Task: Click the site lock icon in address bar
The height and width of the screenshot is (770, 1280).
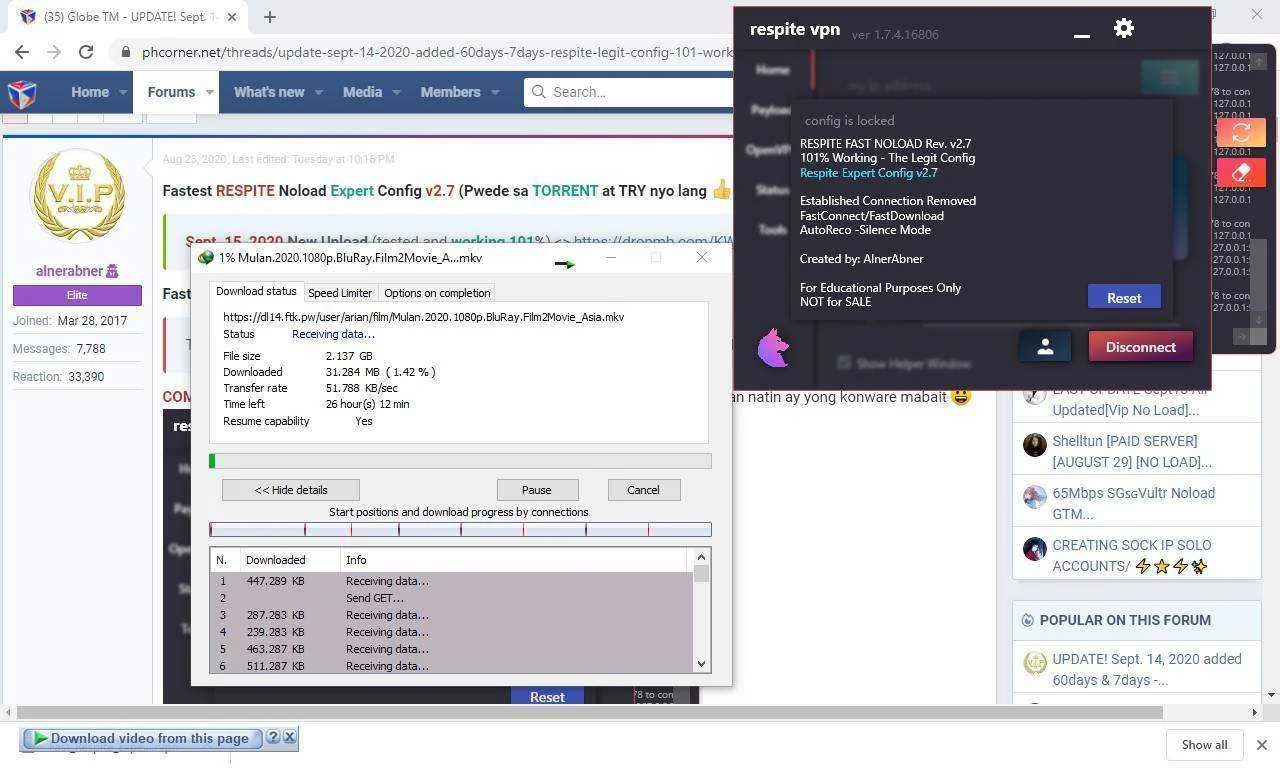Action: tap(124, 52)
